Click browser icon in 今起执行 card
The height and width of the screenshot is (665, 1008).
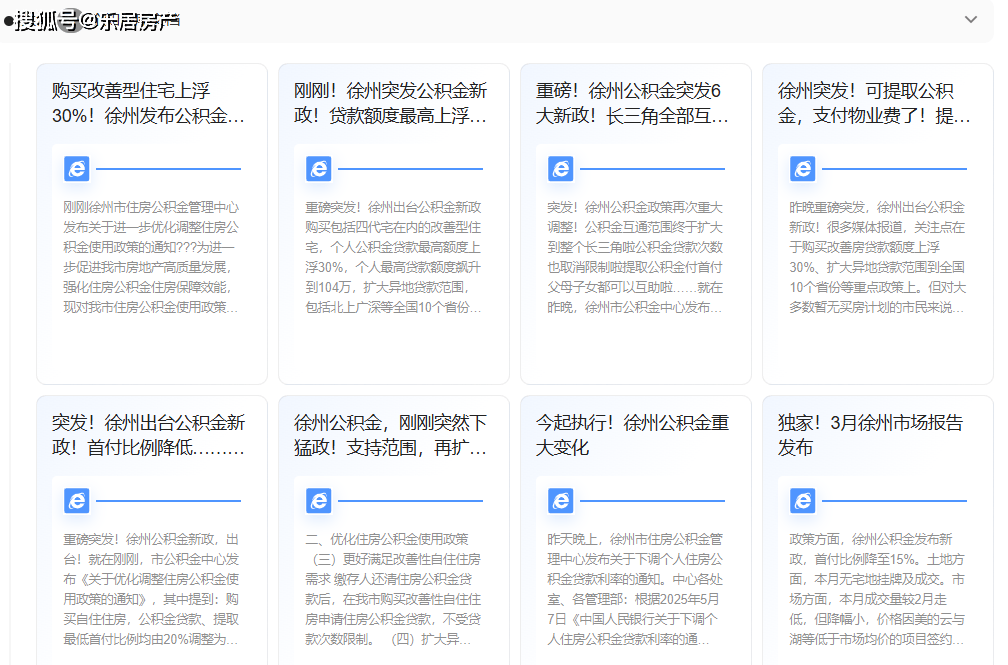pos(561,501)
